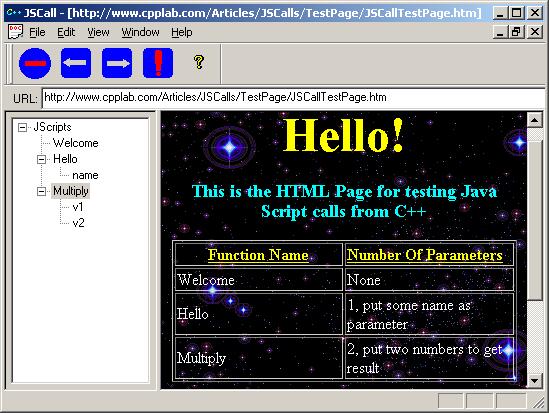The height and width of the screenshot is (413, 549).
Task: Navigate forward with the right arrow button
Action: 117,63
